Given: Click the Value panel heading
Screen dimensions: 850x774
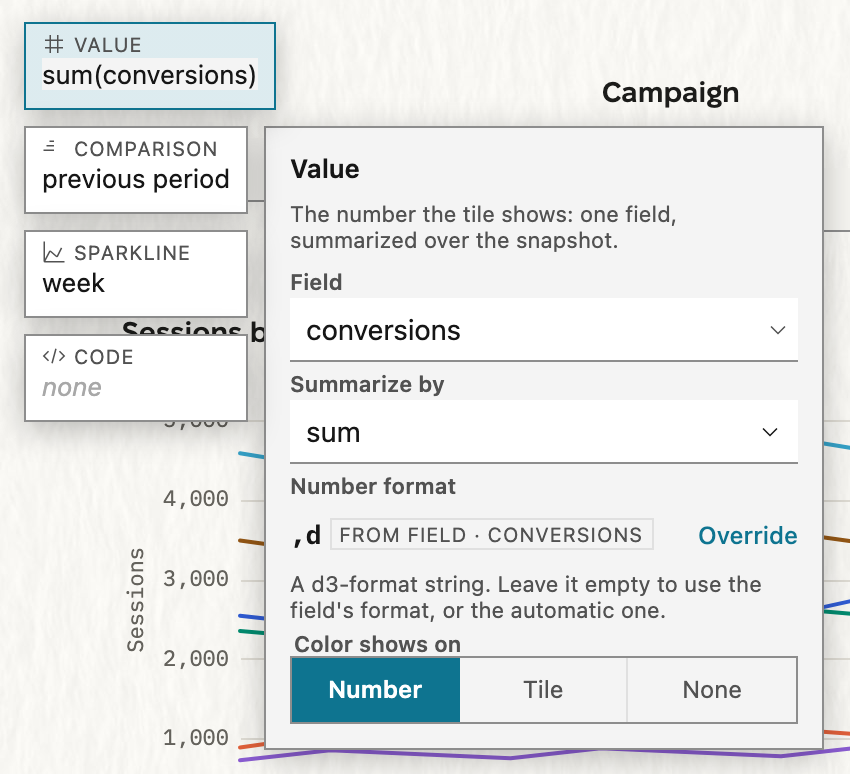Looking at the screenshot, I should (x=325, y=169).
